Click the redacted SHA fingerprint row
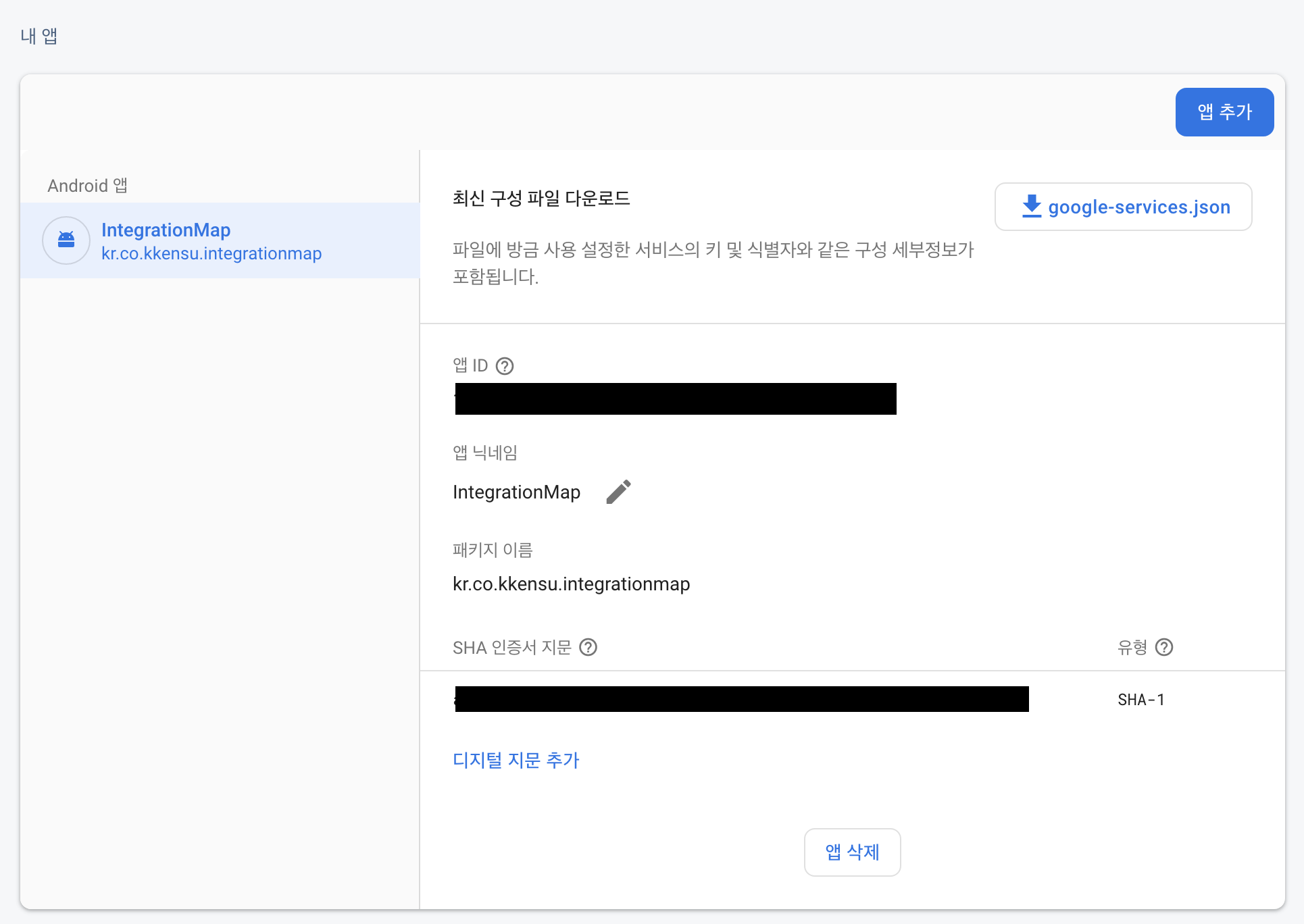This screenshot has height=924, width=1304. click(x=741, y=699)
